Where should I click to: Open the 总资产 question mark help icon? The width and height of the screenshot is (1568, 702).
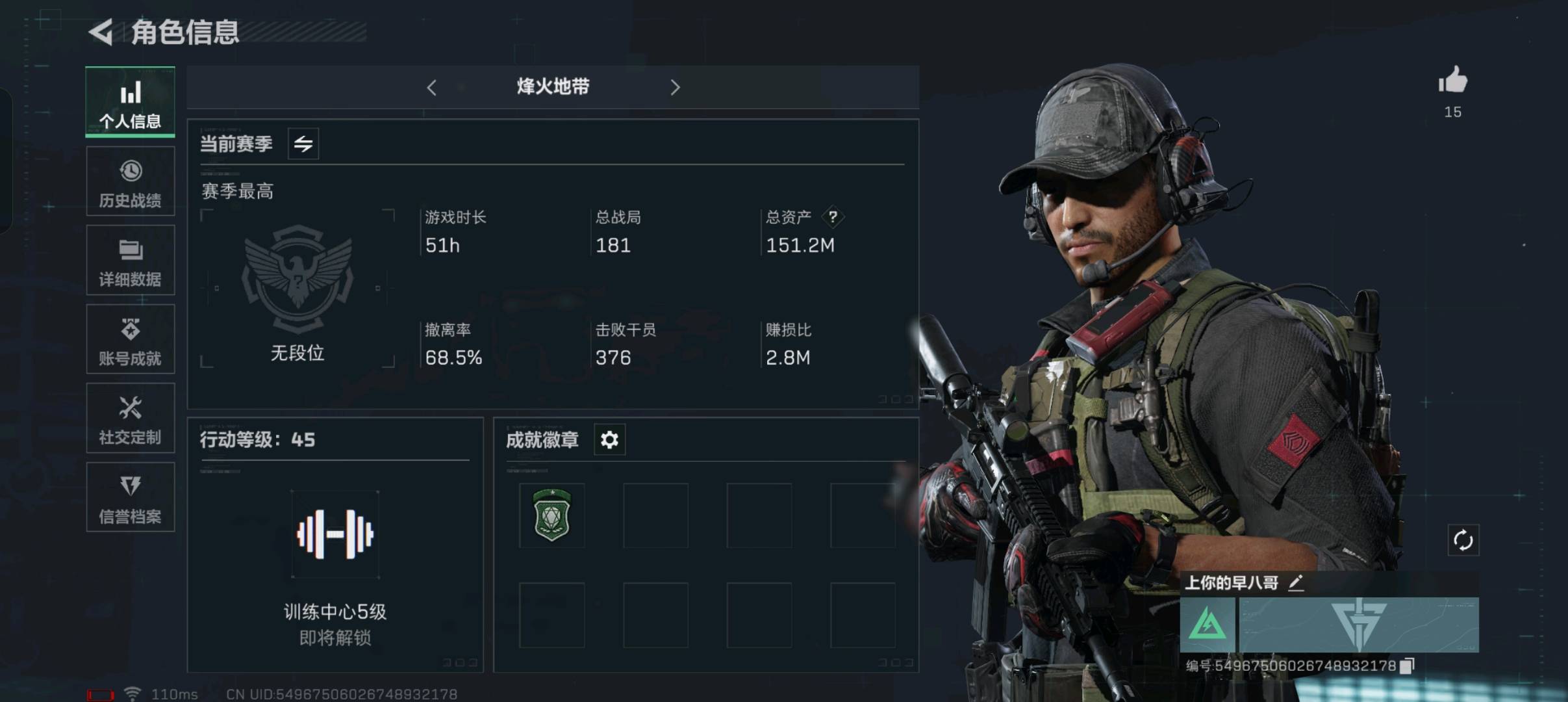pos(833,217)
